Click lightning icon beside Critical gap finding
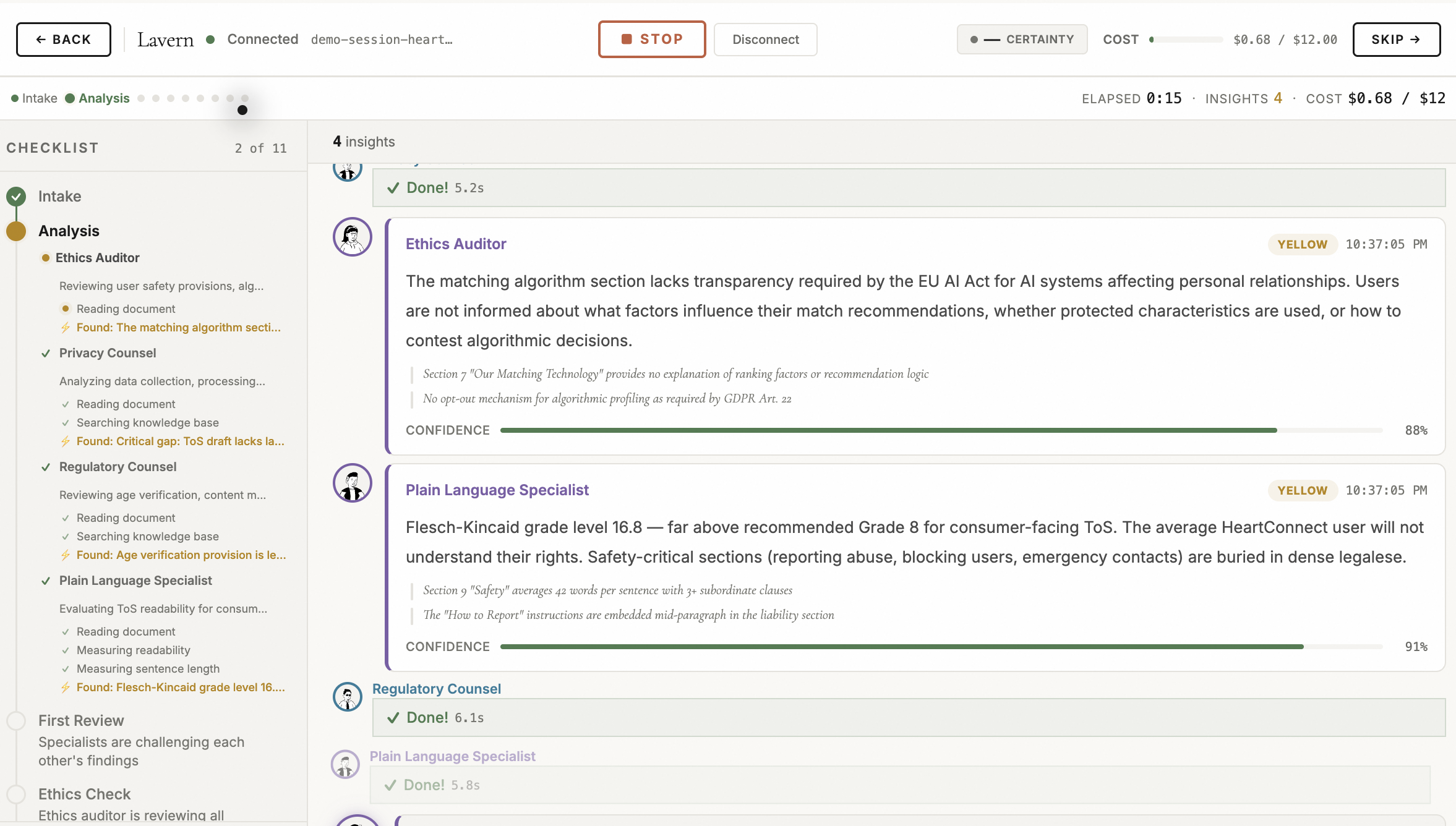This screenshot has height=826, width=1456. pos(66,441)
